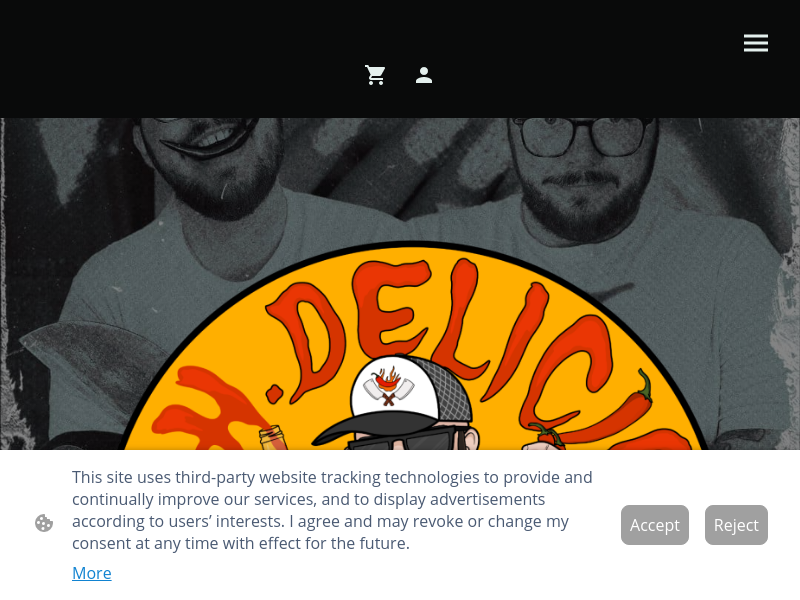Click the crossed cleavers emblem on cap

point(389,386)
